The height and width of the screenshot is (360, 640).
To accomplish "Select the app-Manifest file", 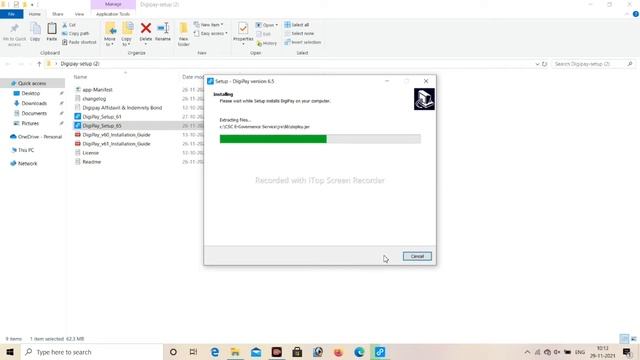I will point(97,90).
